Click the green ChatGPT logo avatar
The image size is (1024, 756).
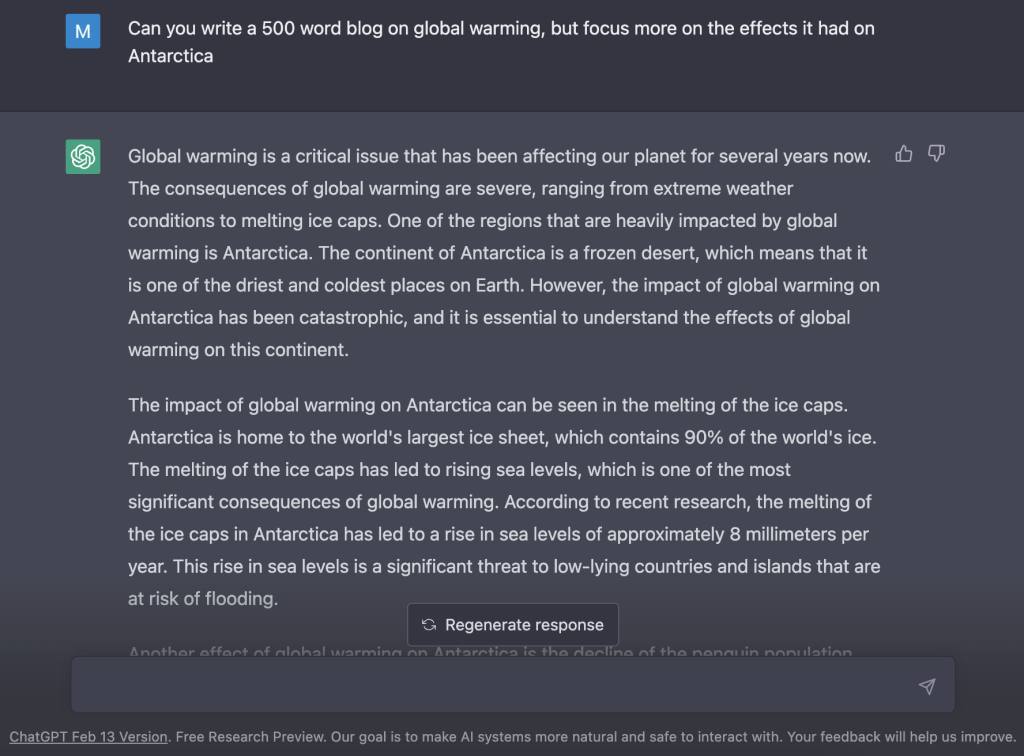click(83, 157)
